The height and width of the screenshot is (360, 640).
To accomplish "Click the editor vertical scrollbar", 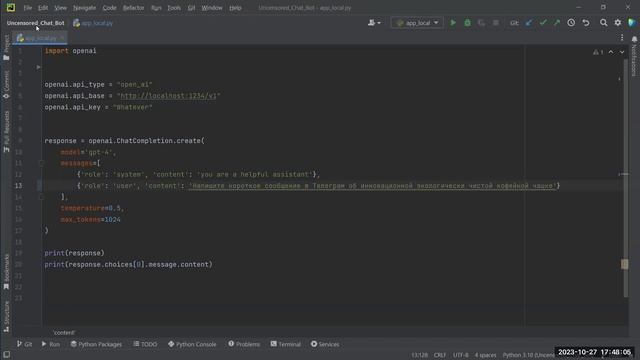I will click(625, 178).
